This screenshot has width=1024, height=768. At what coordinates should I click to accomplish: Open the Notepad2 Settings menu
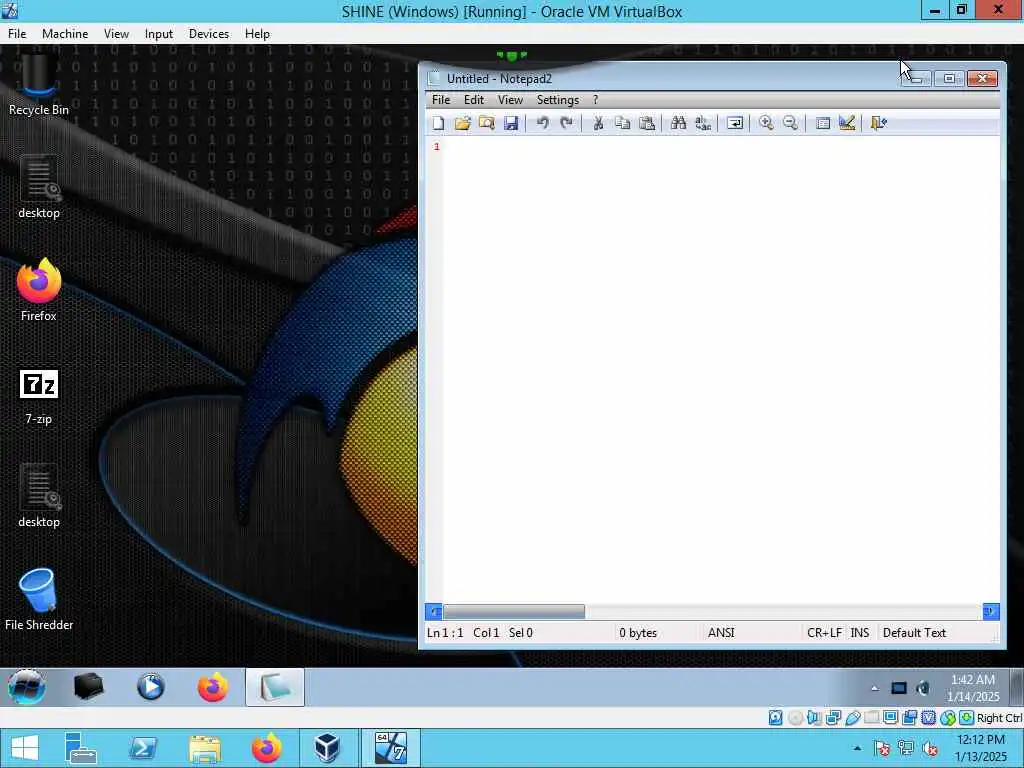[x=558, y=100]
